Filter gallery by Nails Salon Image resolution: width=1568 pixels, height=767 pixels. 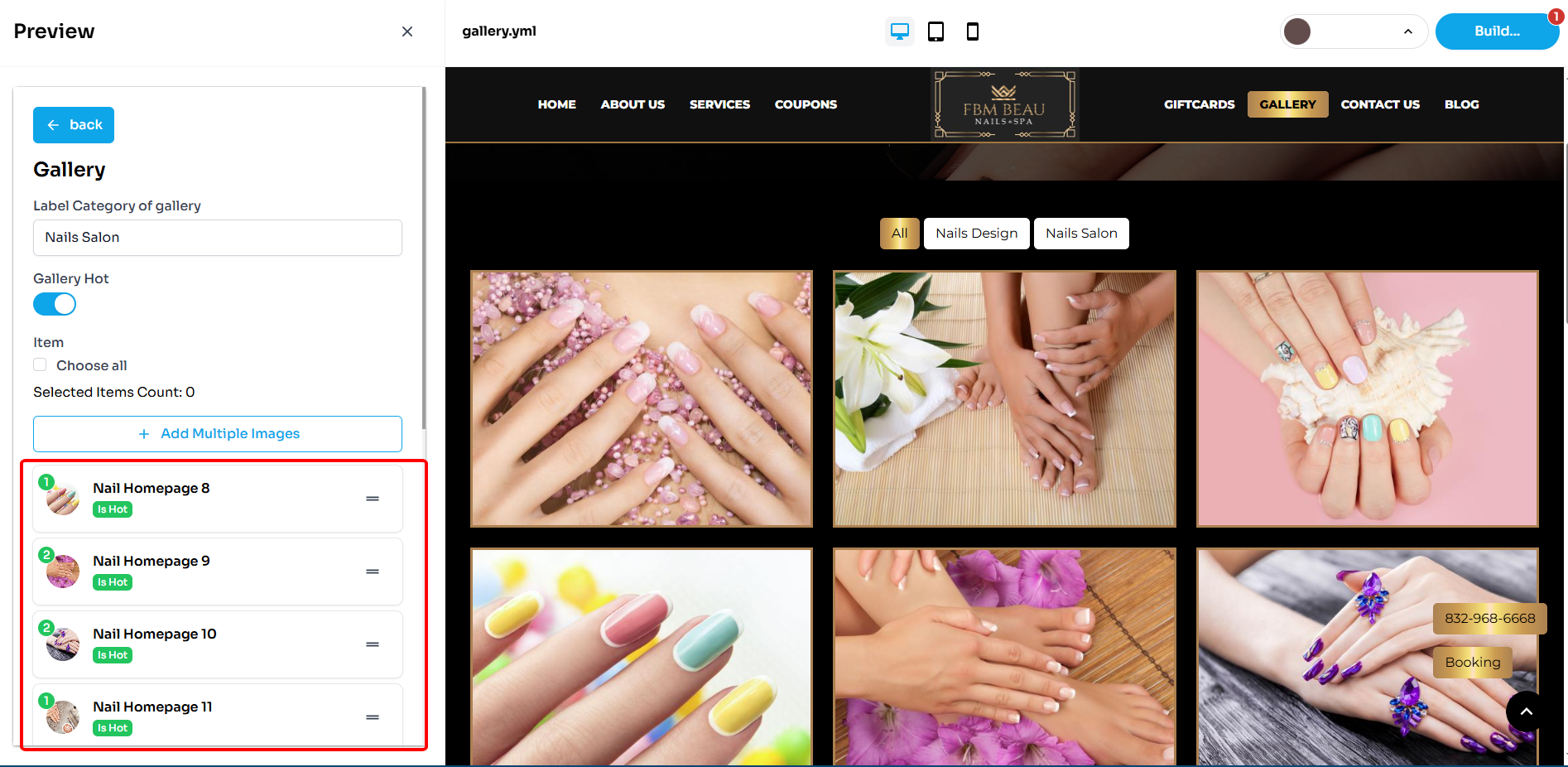tap(1080, 234)
